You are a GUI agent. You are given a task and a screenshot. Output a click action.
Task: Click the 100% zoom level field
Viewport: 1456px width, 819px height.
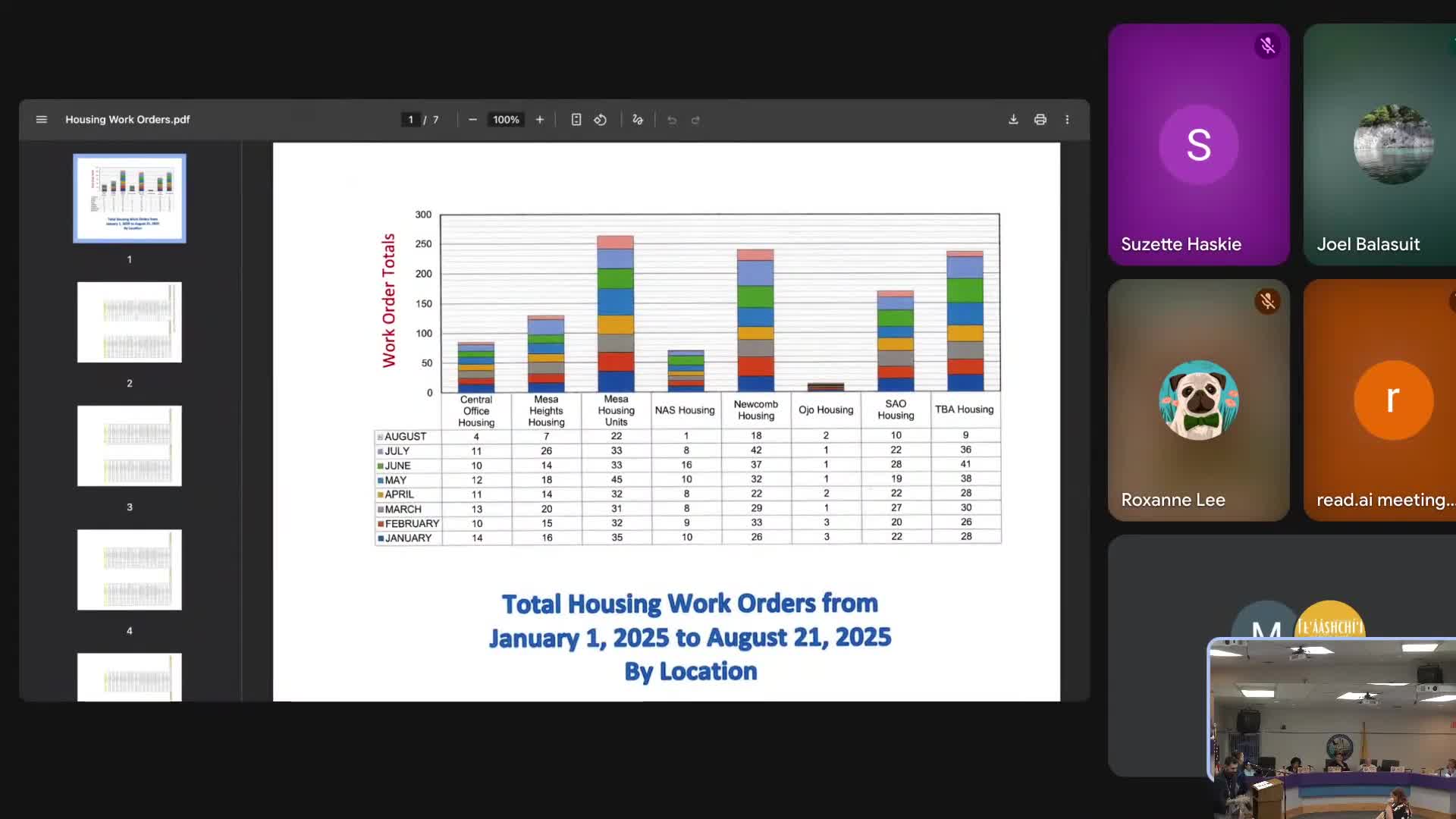click(506, 120)
